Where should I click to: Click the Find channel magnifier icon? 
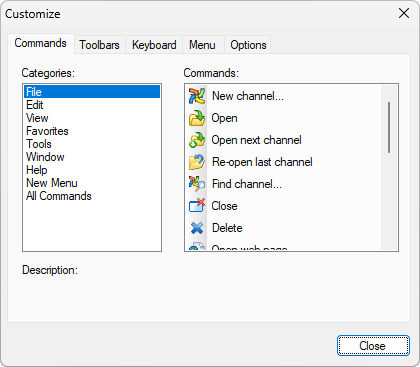coord(197,184)
